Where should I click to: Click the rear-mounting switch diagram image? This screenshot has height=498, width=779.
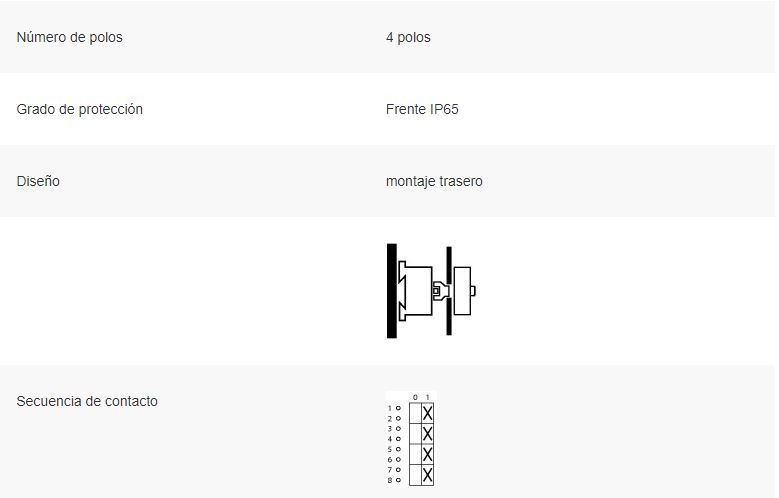pos(431,291)
